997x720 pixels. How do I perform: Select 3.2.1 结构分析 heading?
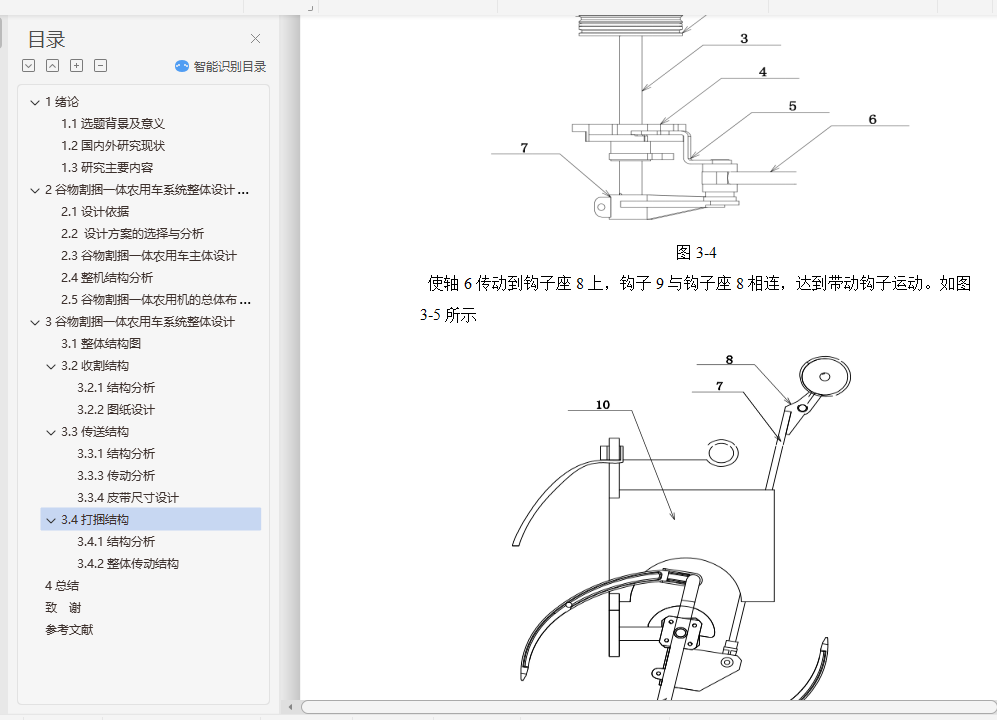116,388
